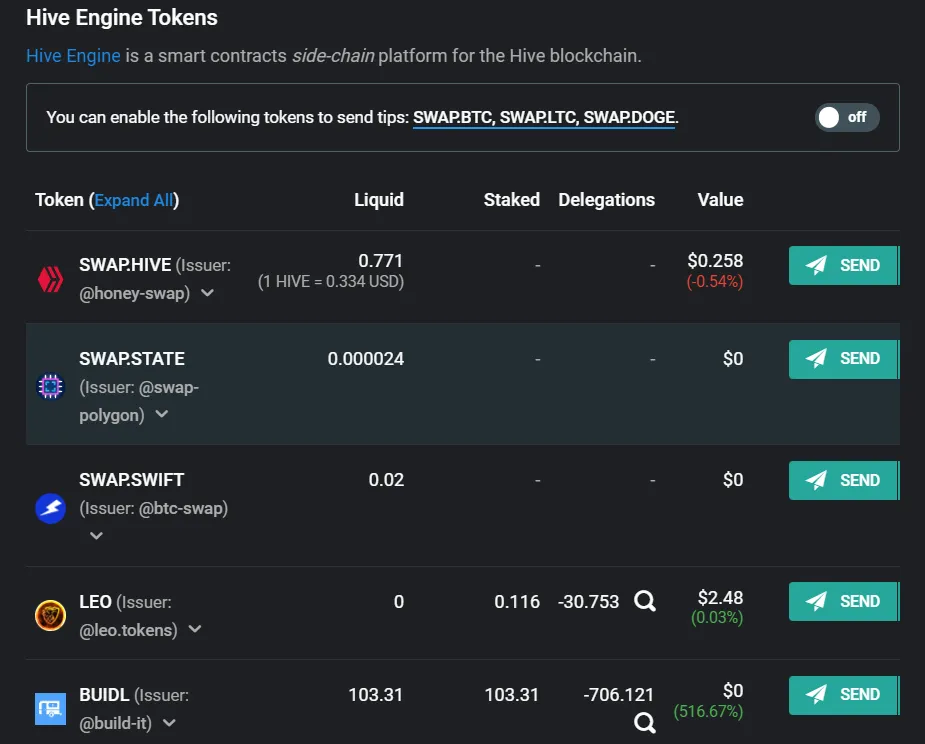Click the Liquid column header
The height and width of the screenshot is (744, 925).
click(379, 200)
